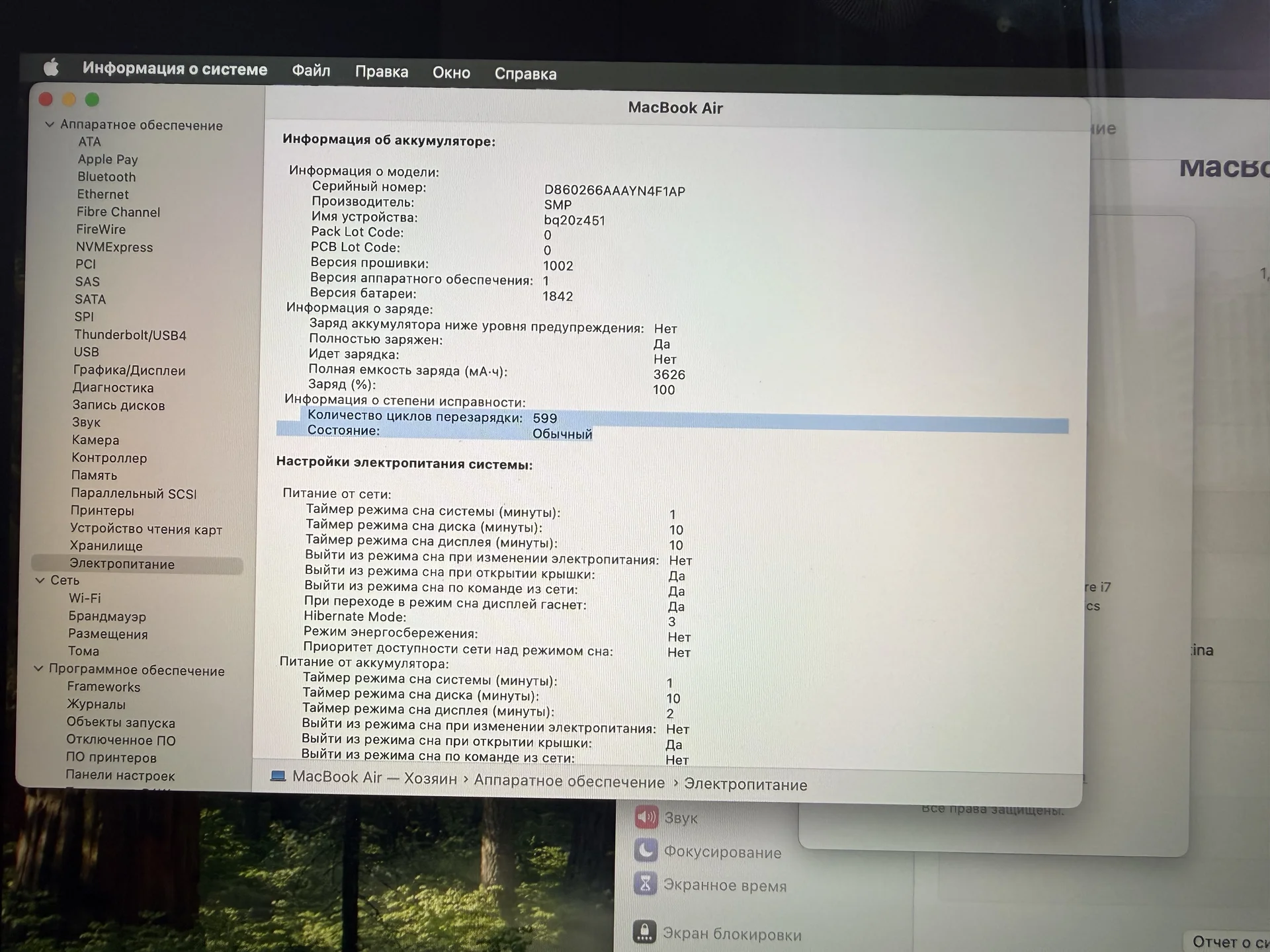Select ATA in the sidebar
Viewport: 1270px width, 952px height.
pos(89,141)
